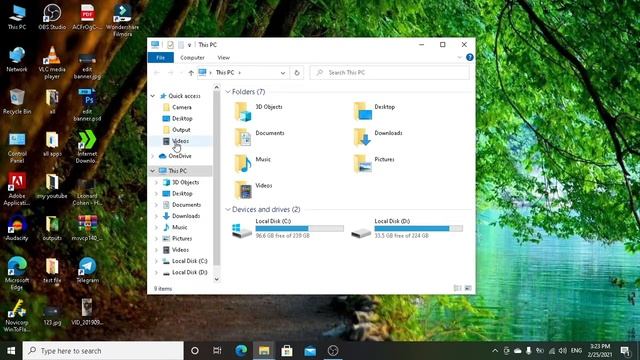Select Music in navigation tree
Image resolution: width=640 pixels, height=360 pixels.
click(x=180, y=227)
